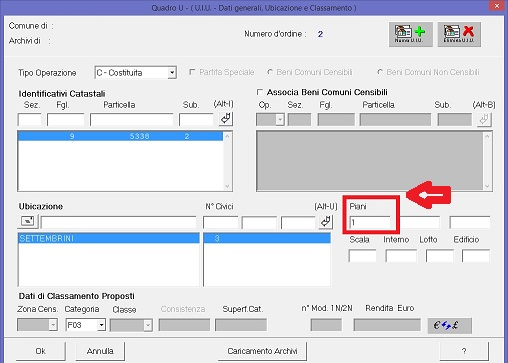Select the cadastral row 9 5338 2

(120, 136)
